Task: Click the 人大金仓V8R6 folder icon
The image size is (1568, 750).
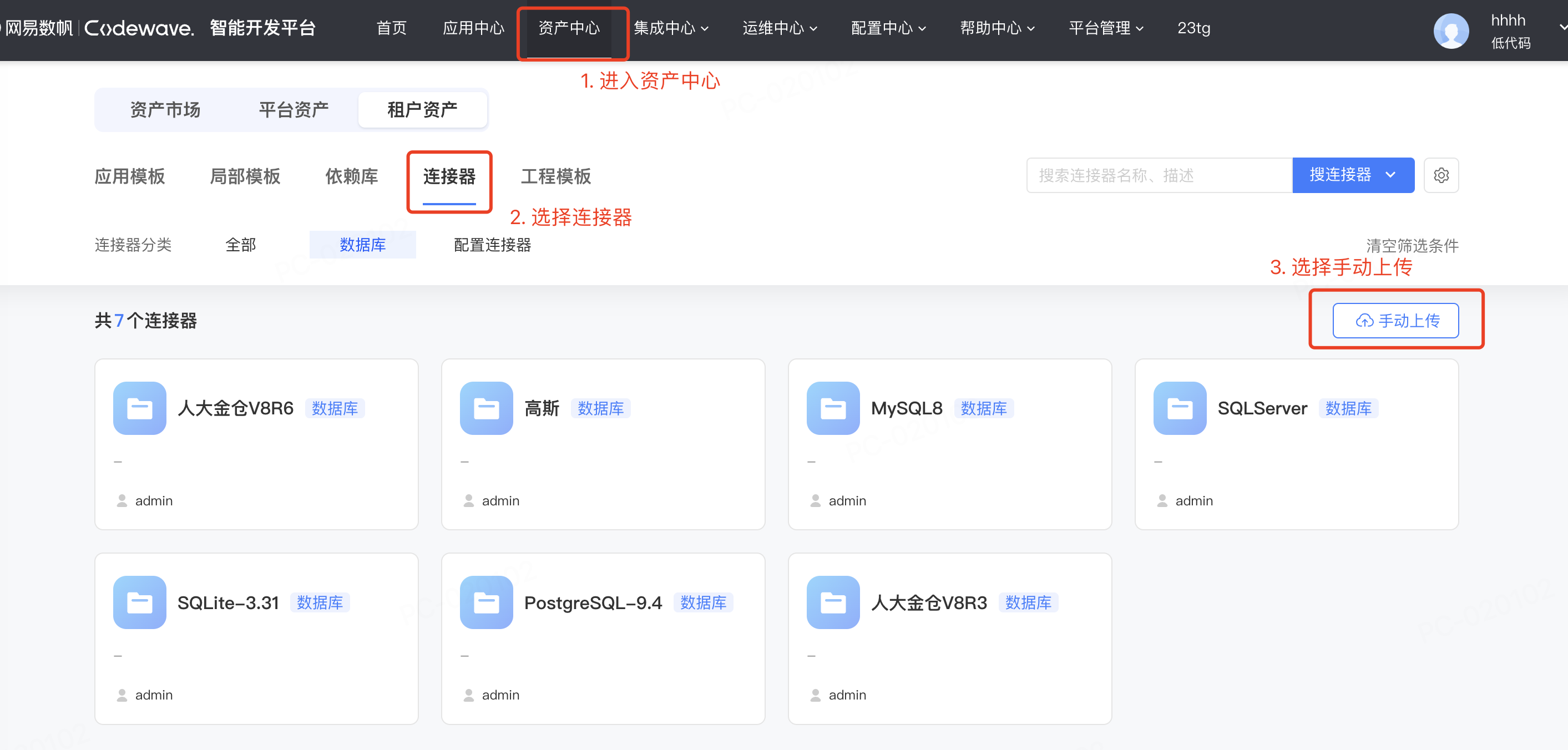Action: [x=139, y=408]
